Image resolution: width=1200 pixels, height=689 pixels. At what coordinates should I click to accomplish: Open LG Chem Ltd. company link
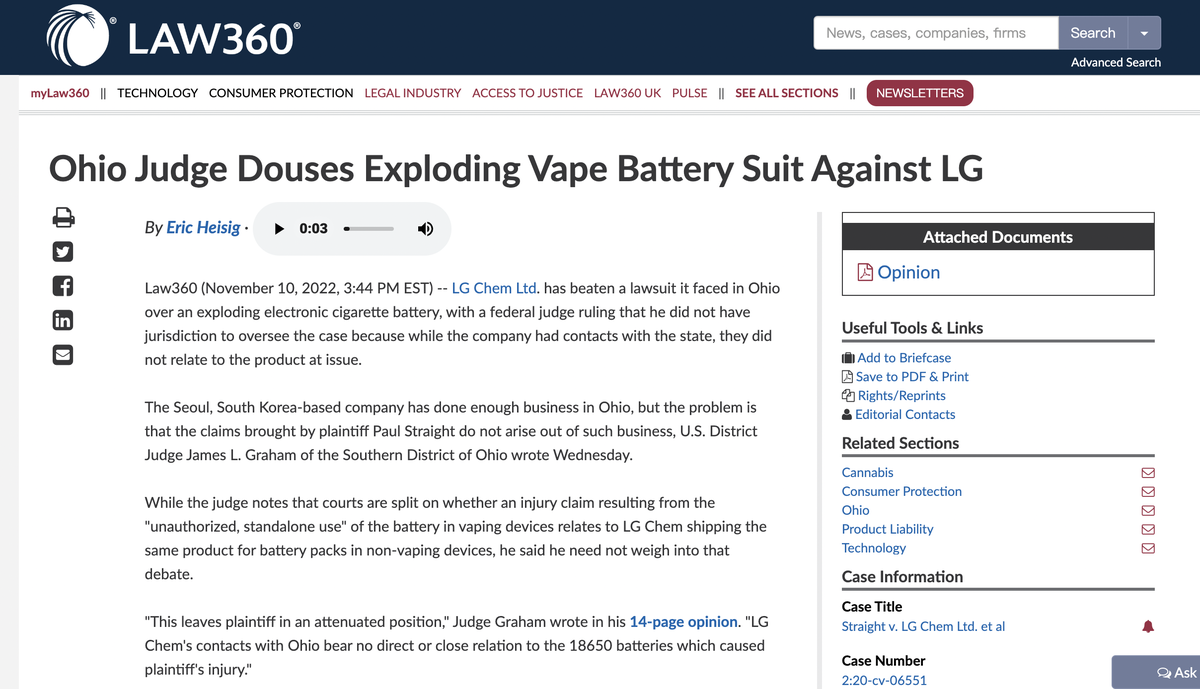[x=495, y=288]
